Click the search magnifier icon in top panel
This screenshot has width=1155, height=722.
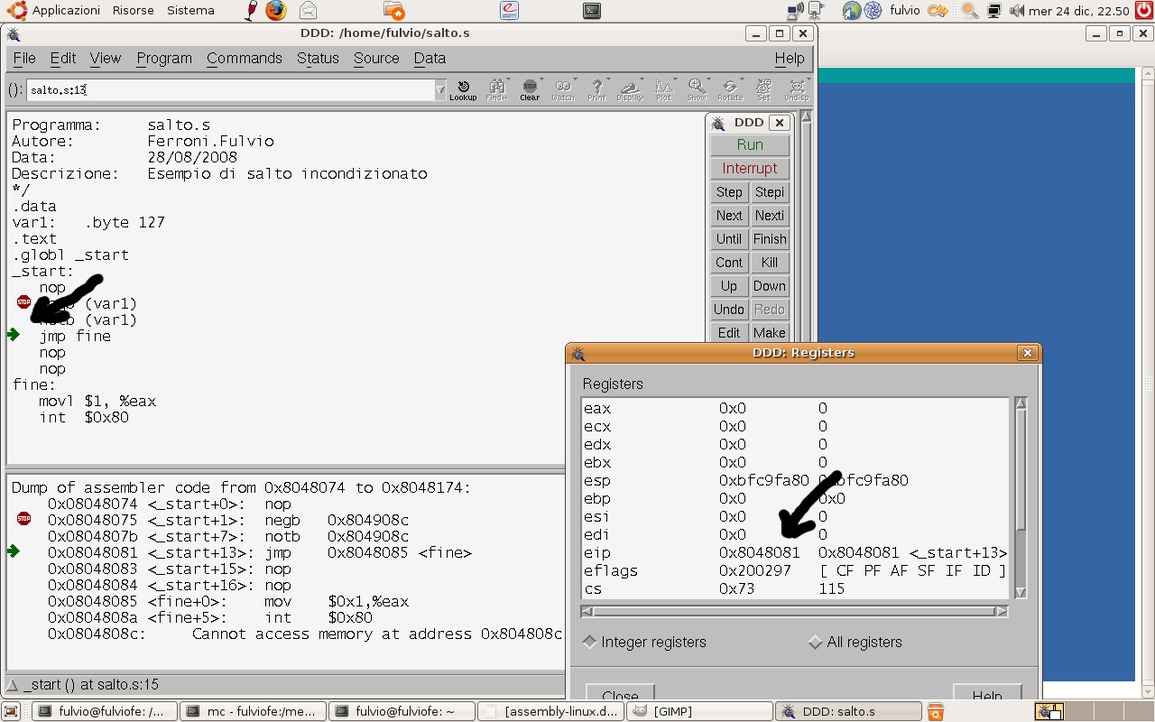(970, 10)
